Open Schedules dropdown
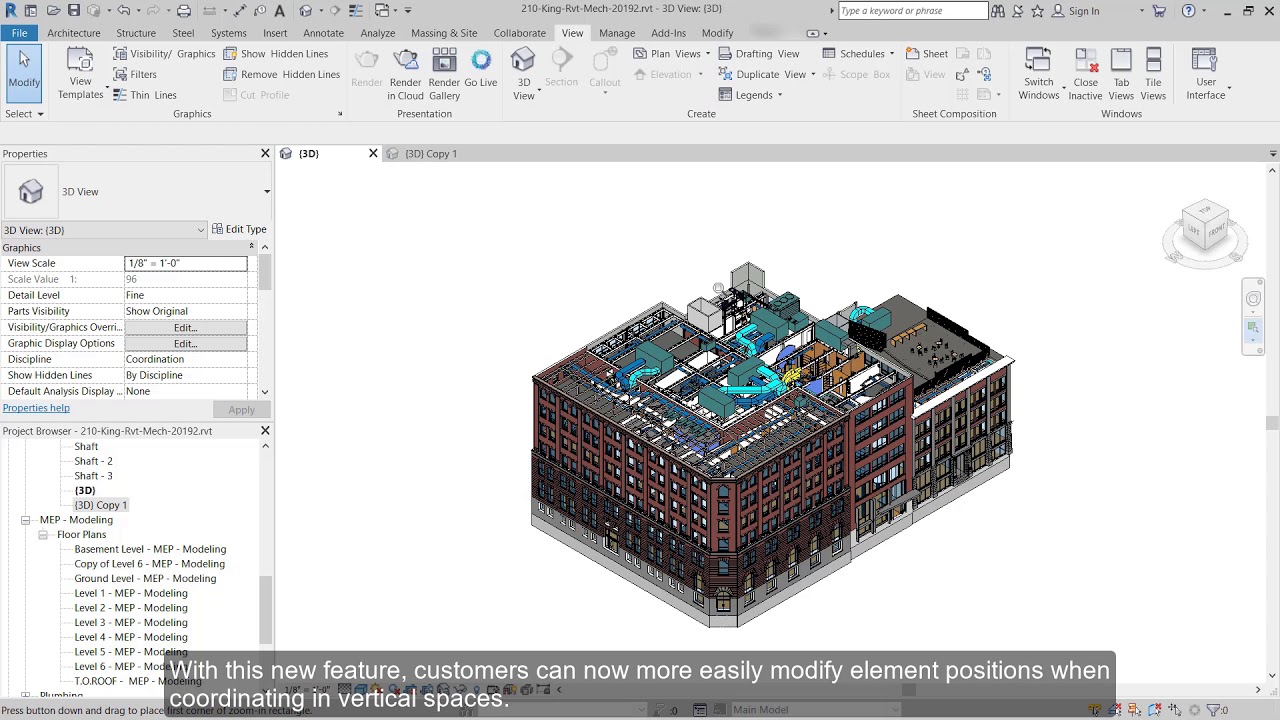 point(859,54)
